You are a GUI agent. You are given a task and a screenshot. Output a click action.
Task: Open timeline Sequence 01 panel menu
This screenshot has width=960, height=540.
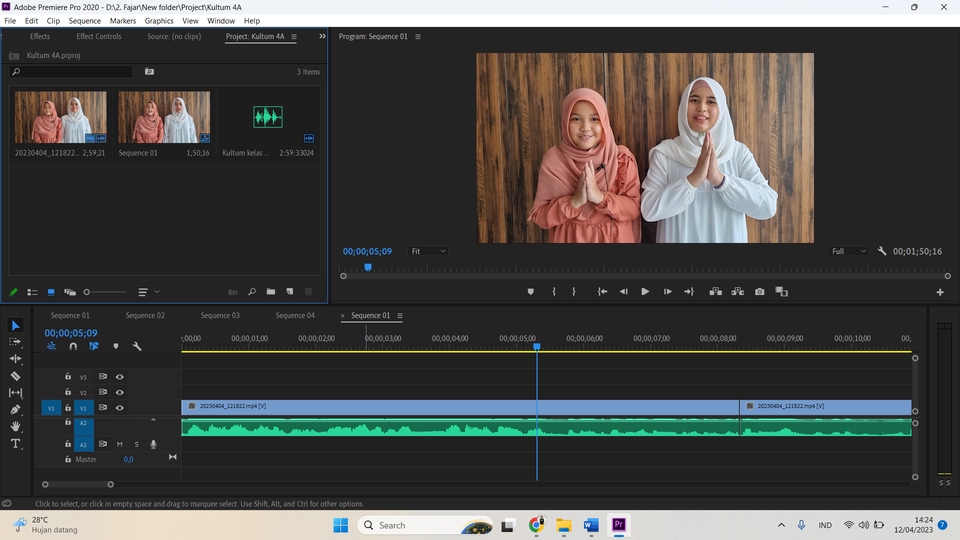(x=400, y=315)
